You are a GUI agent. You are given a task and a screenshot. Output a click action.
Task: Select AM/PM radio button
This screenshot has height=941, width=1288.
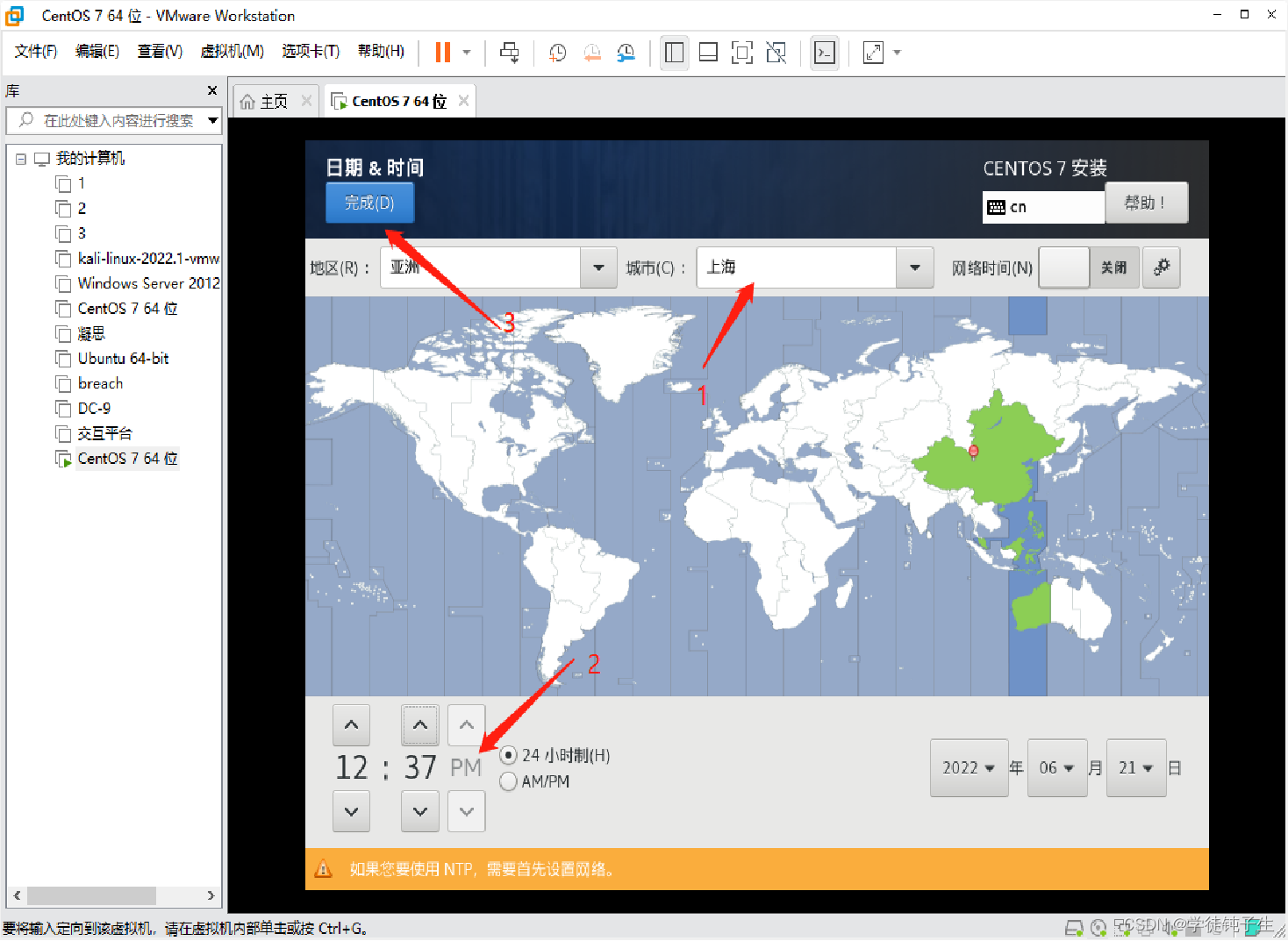(x=508, y=781)
